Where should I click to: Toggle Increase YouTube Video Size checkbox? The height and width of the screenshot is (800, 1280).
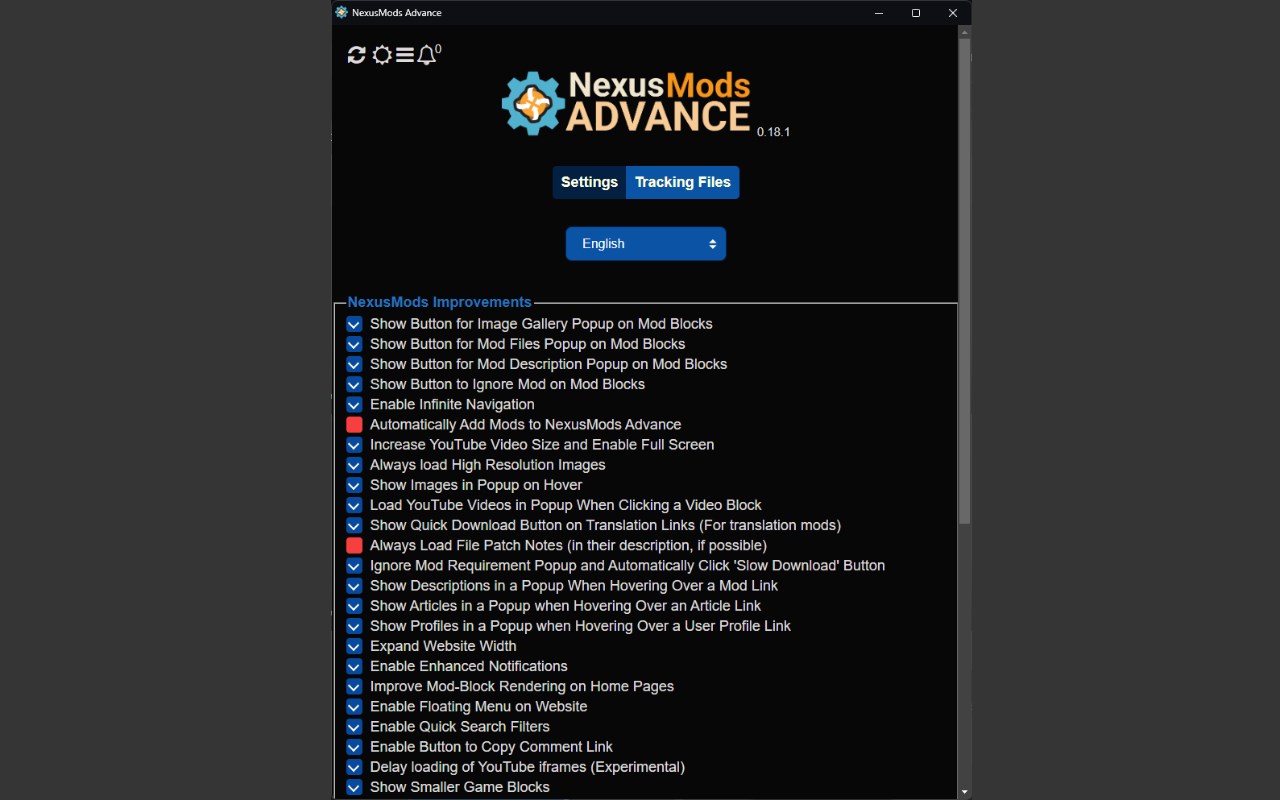coord(354,445)
